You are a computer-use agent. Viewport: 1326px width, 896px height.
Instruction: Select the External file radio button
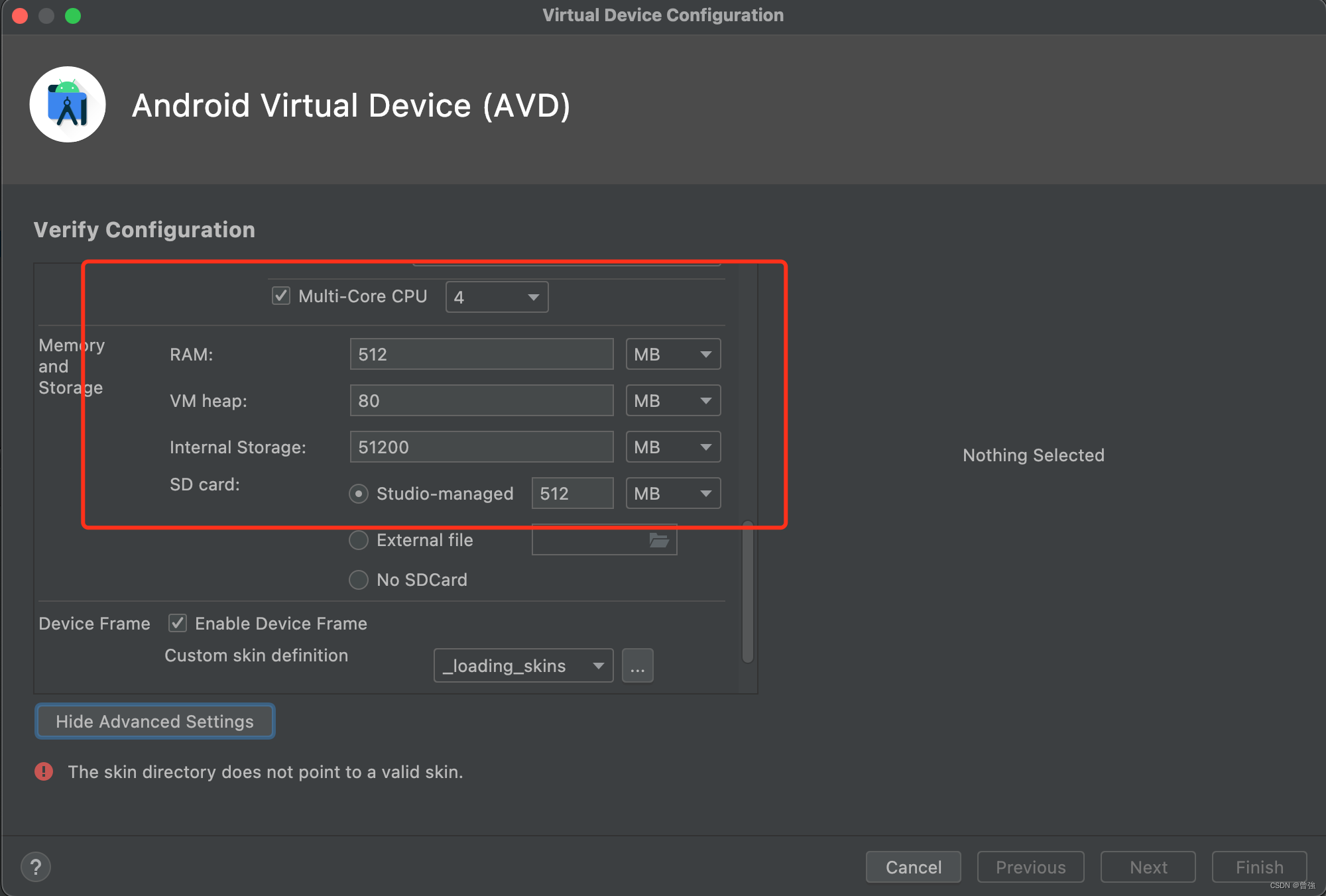click(x=359, y=540)
